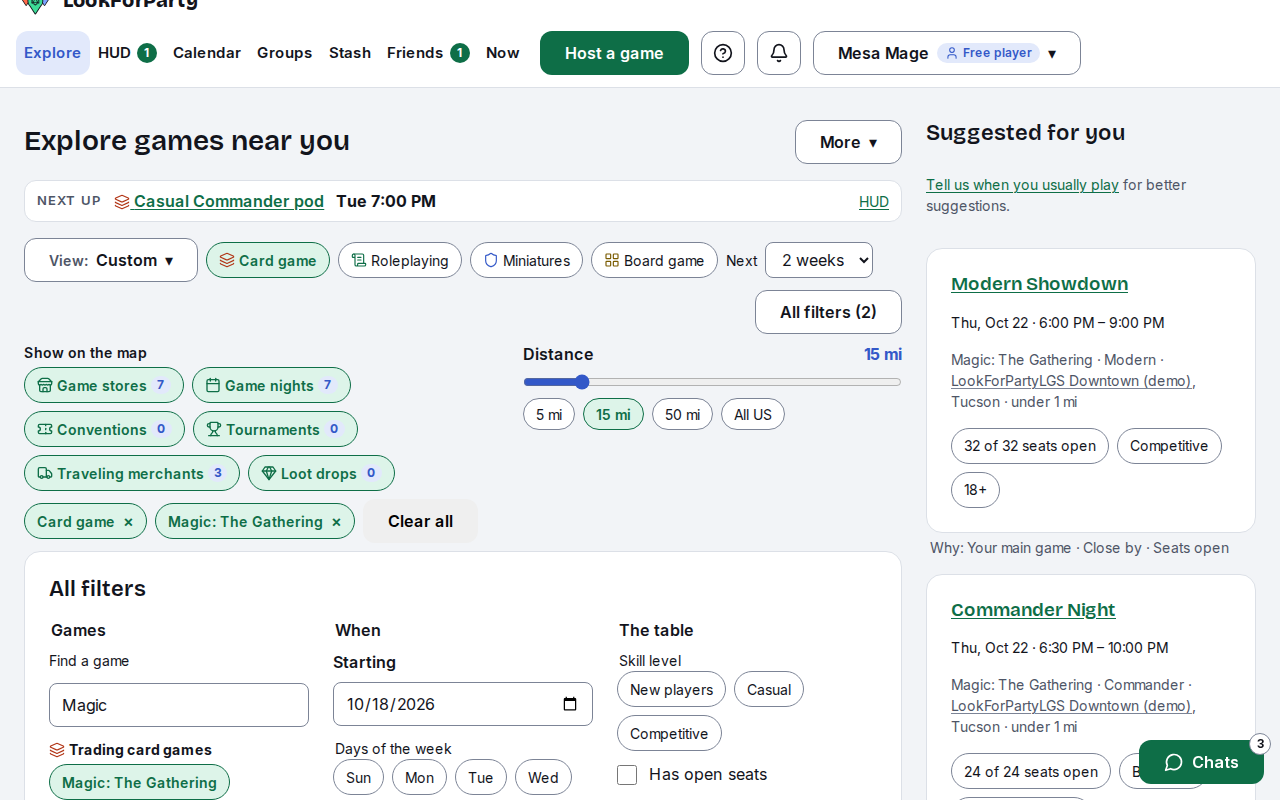Select the Mon day chip
The width and height of the screenshot is (1280, 800).
[419, 777]
